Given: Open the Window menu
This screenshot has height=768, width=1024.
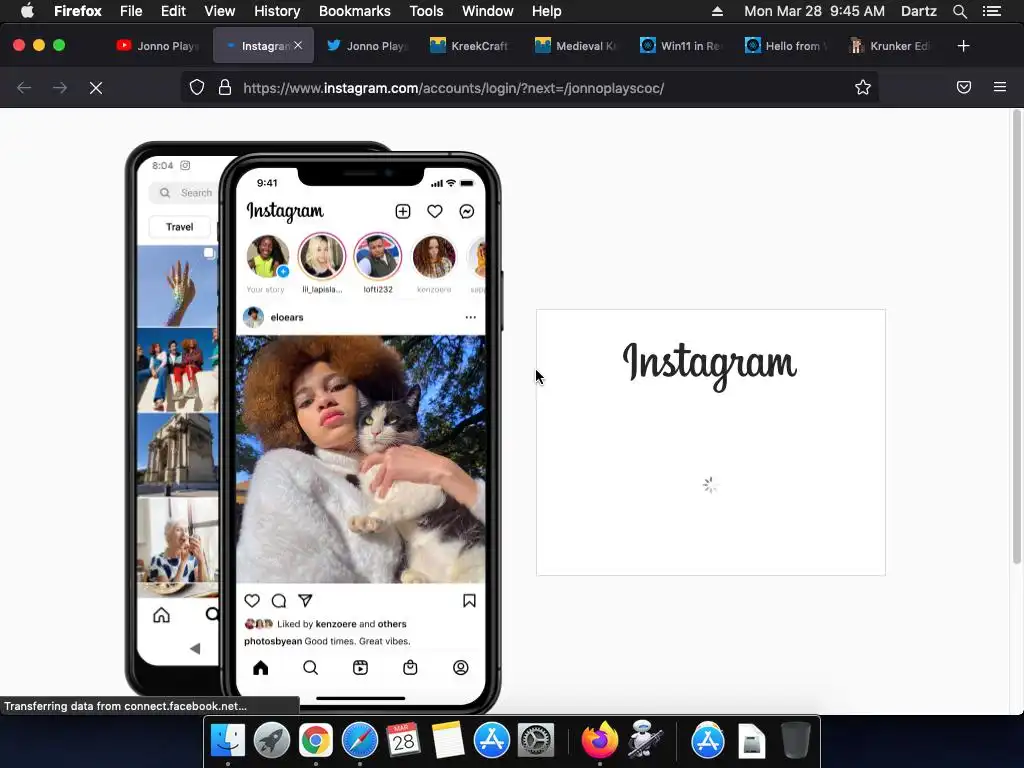Looking at the screenshot, I should click(x=488, y=11).
